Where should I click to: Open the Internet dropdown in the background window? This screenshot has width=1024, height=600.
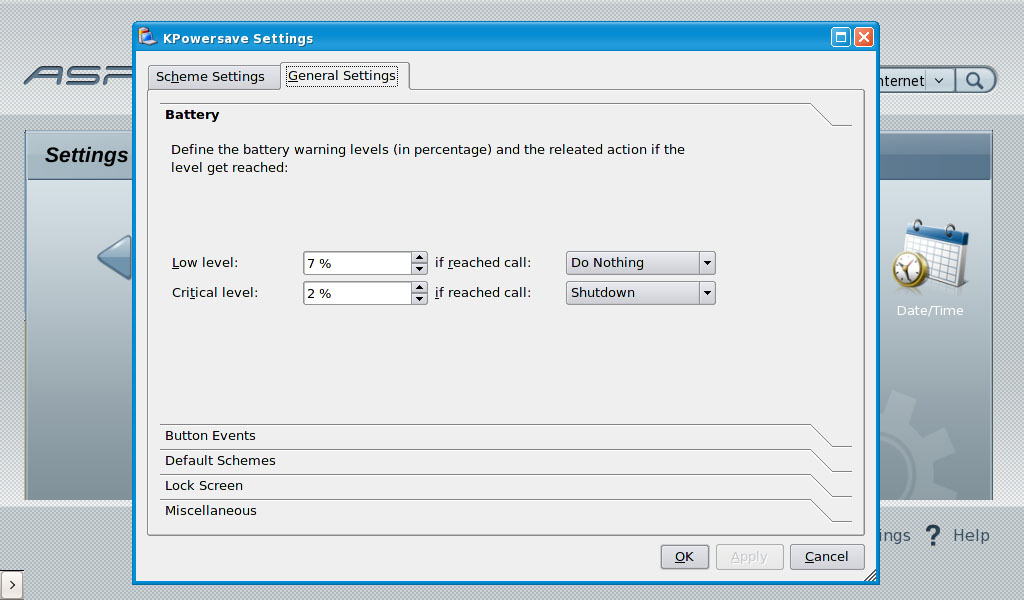pos(938,81)
